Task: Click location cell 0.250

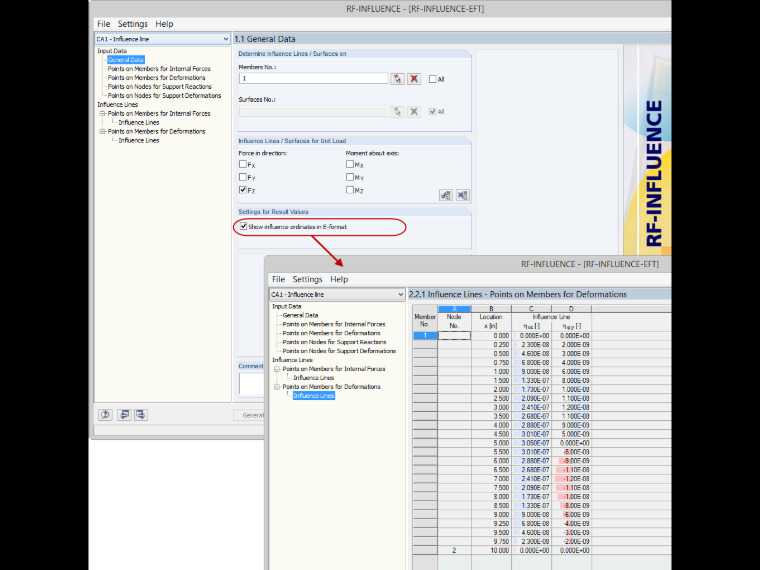Action: [x=491, y=345]
